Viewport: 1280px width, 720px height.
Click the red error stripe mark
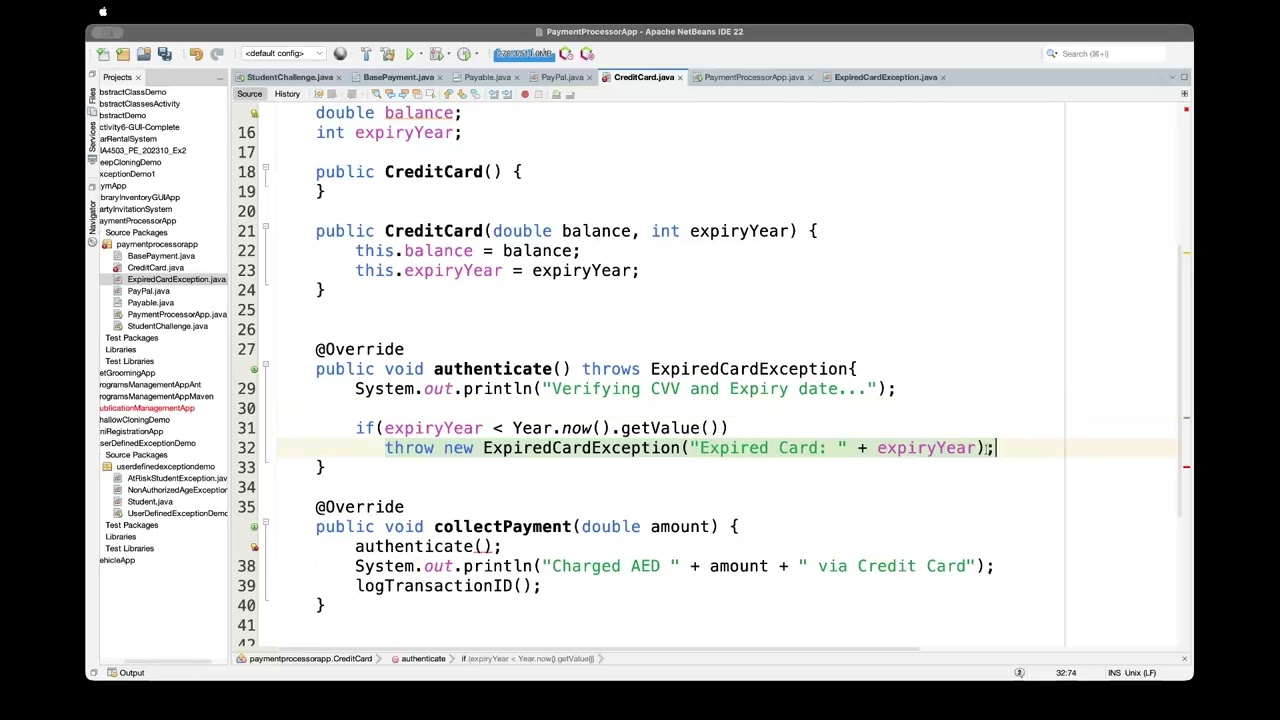click(1187, 467)
